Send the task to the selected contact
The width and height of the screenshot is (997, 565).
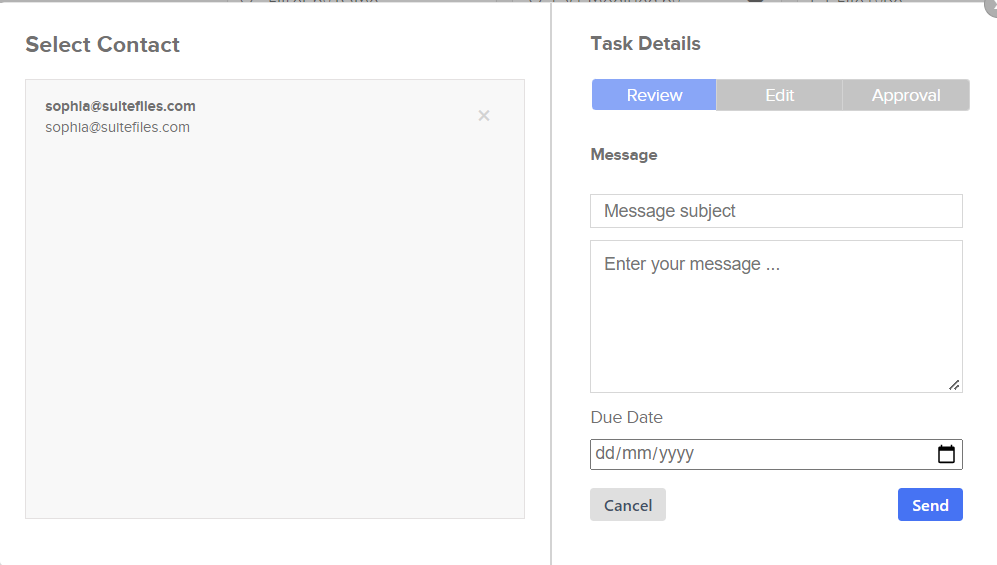930,505
